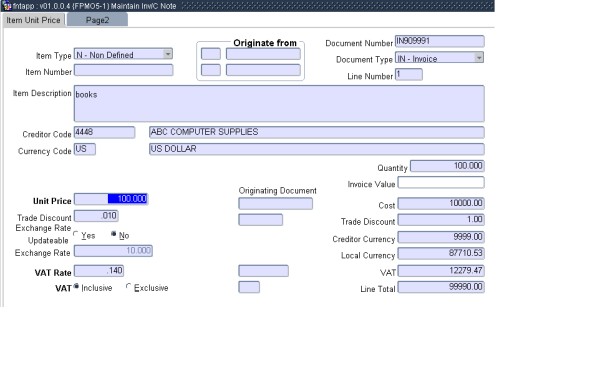Viewport: 600px width, 370px height.
Task: Click the first Originating Document field
Action: pos(276,204)
